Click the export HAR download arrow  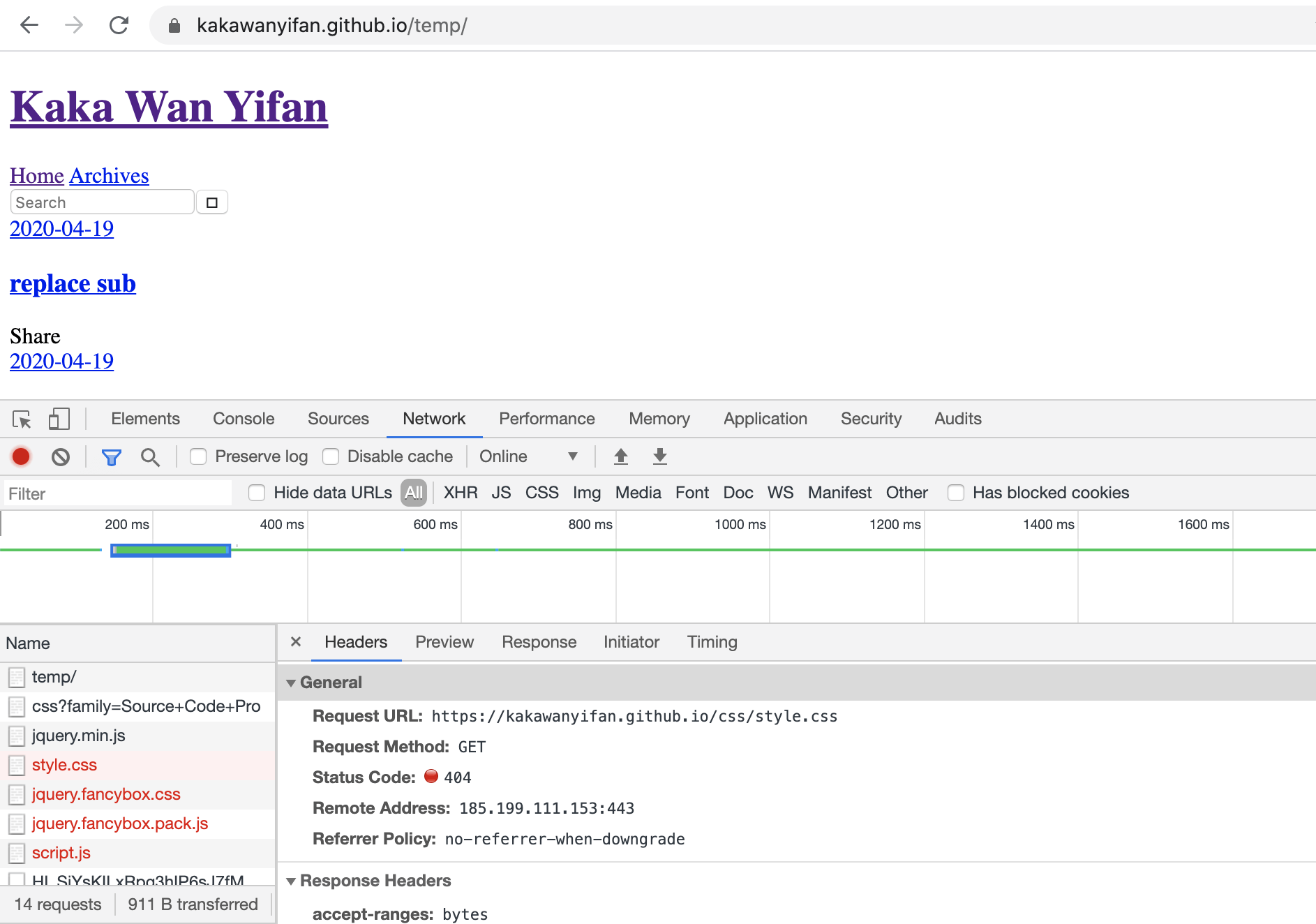click(x=659, y=456)
